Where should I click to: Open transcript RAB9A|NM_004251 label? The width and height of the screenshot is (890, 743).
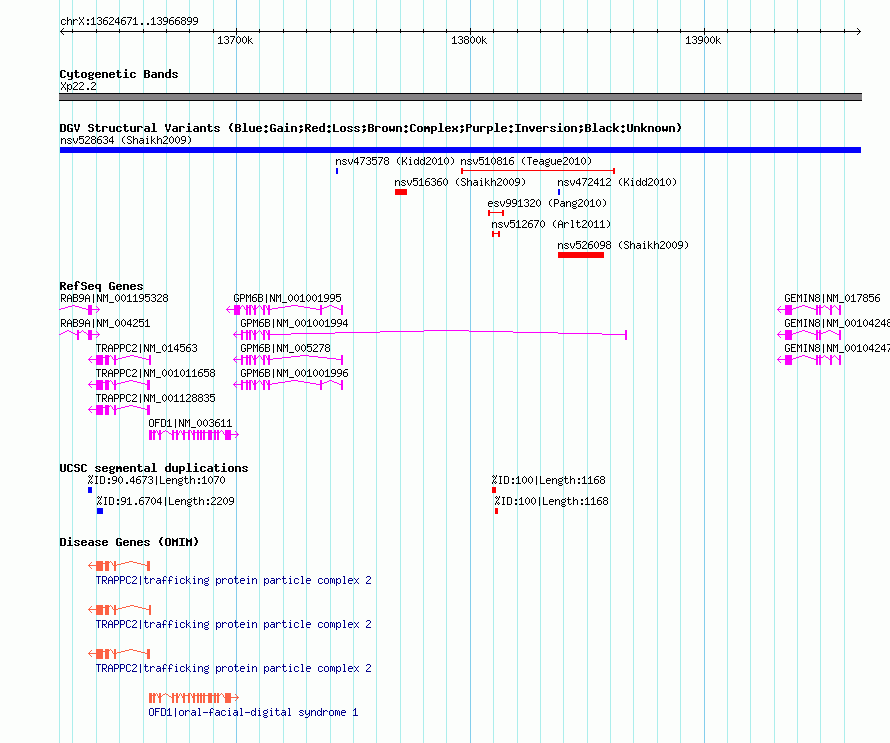(105, 324)
